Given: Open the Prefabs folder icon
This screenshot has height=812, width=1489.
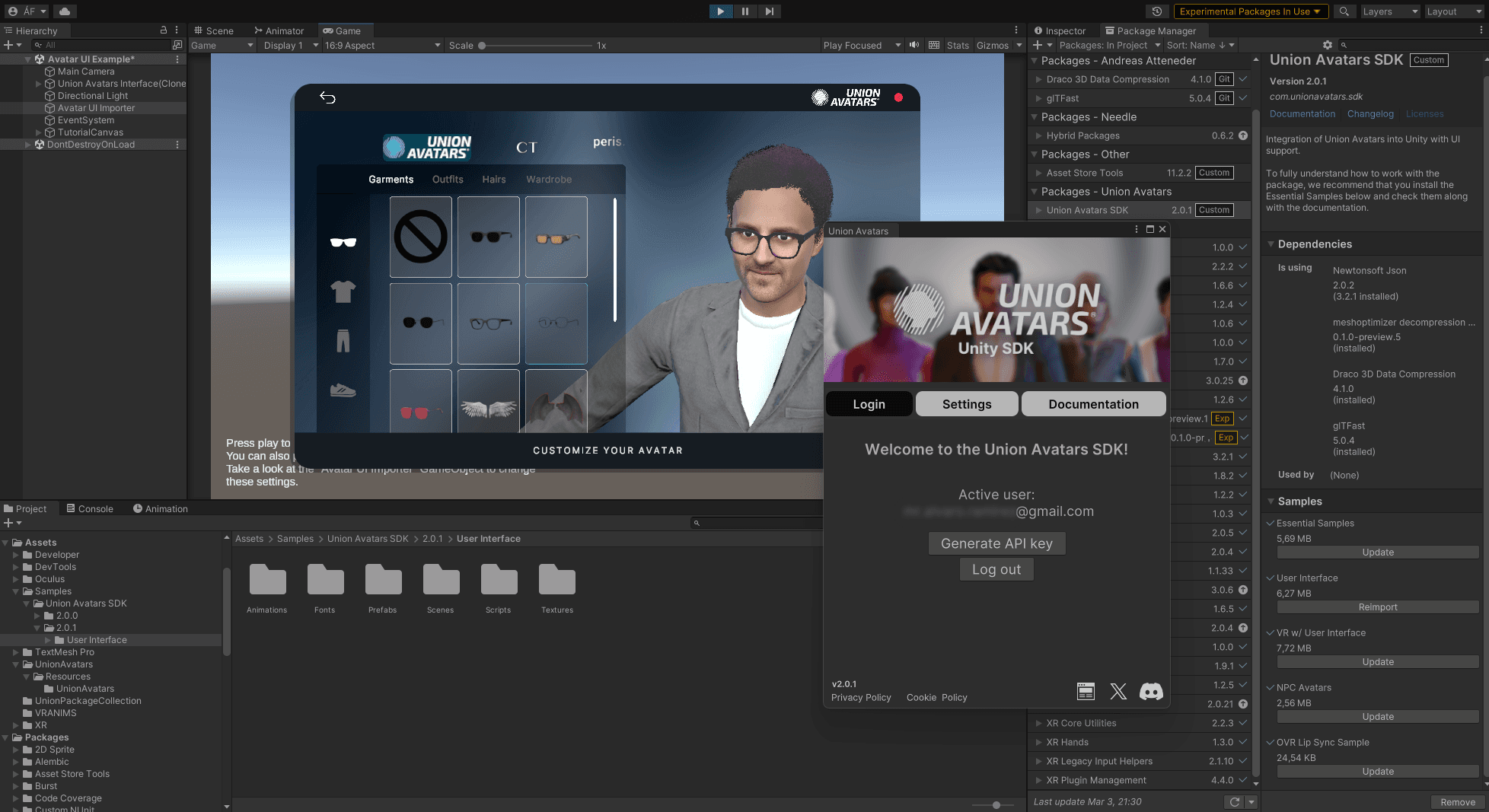Looking at the screenshot, I should tap(383, 580).
